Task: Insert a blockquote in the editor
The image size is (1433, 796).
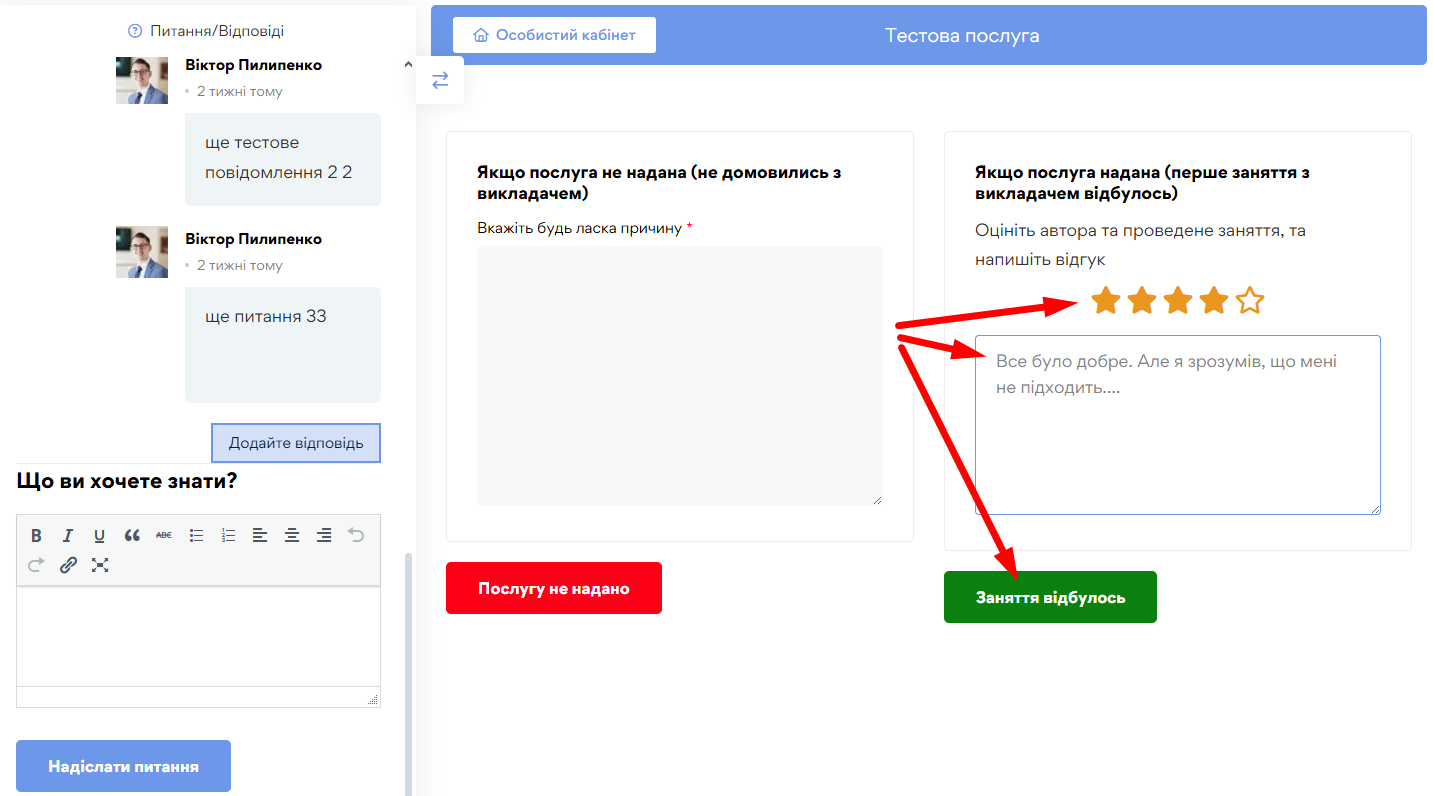Action: click(132, 536)
